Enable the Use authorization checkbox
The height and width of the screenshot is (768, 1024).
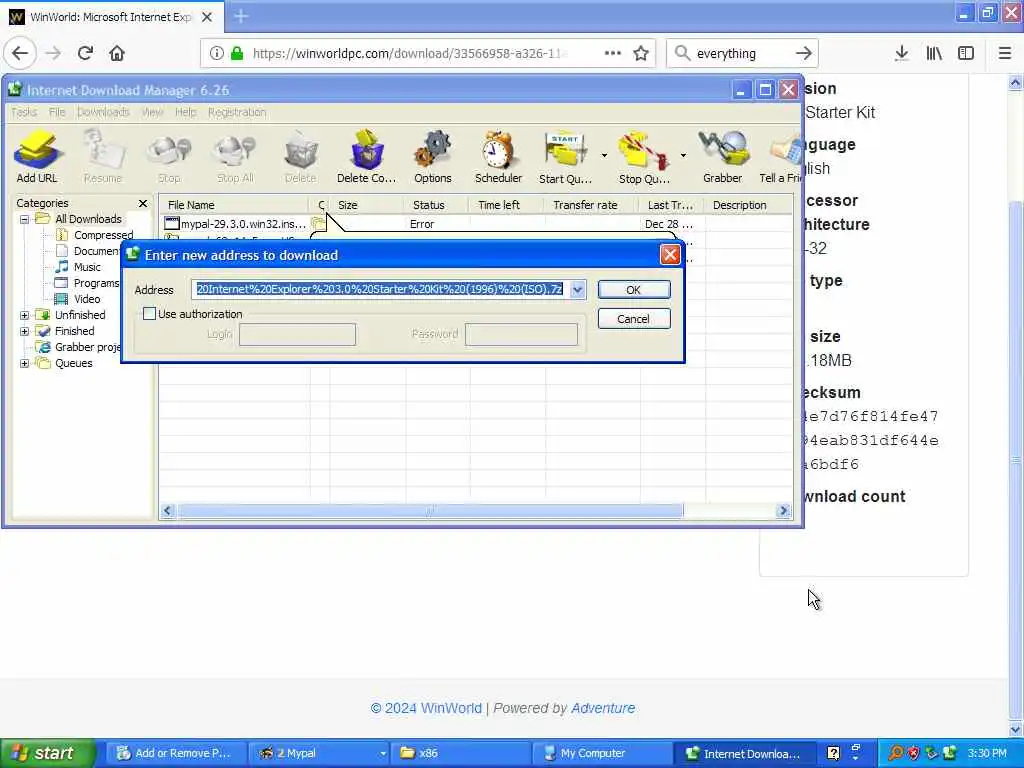coord(150,313)
